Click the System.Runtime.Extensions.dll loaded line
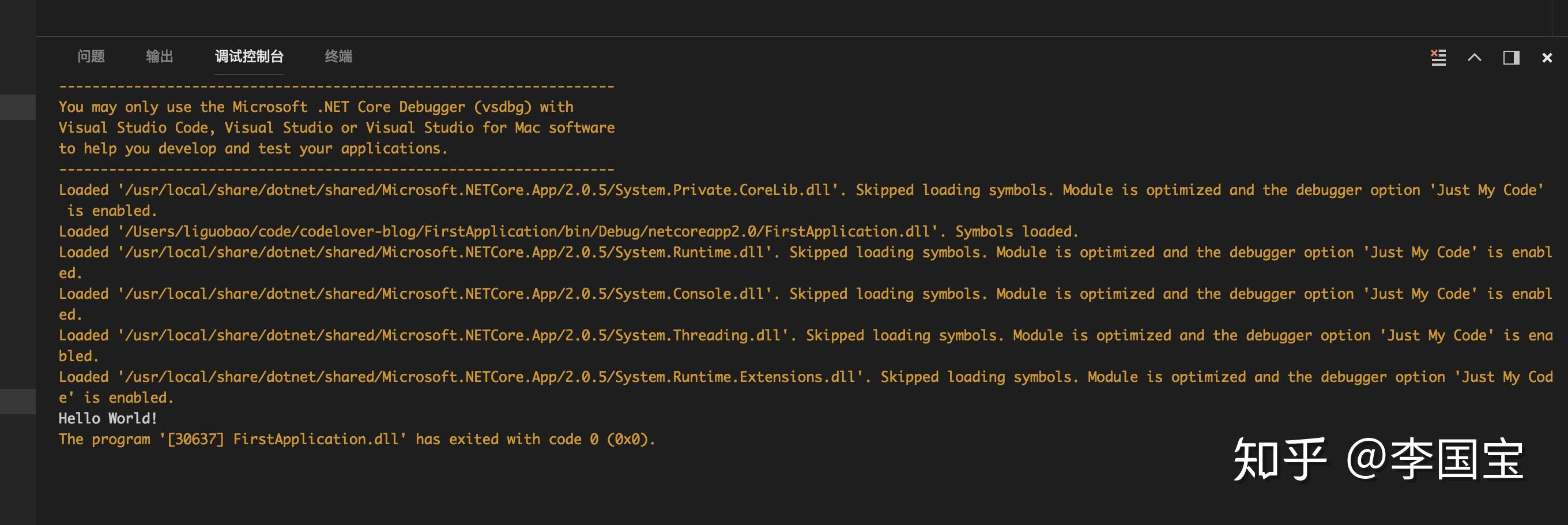Viewport: 1568px width, 525px height. coord(805,387)
